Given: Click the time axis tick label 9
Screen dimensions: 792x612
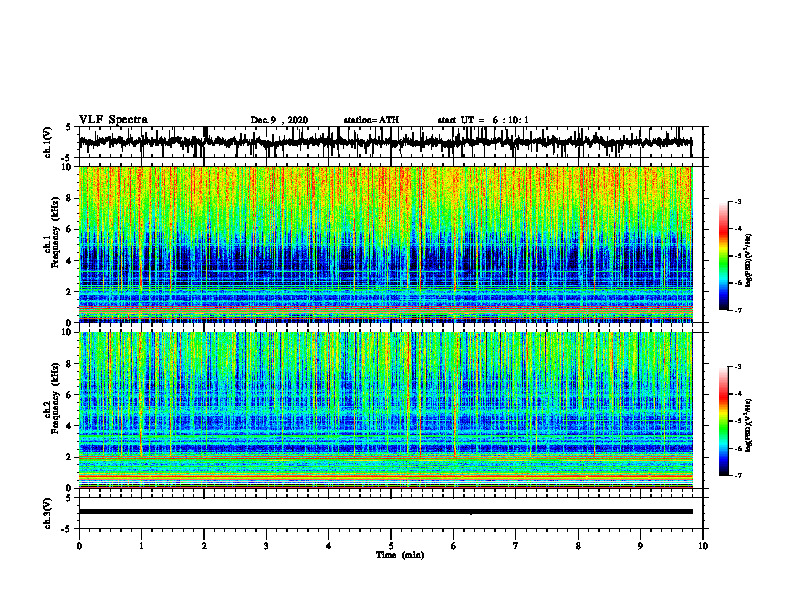Looking at the screenshot, I should pyautogui.click(x=640, y=546).
